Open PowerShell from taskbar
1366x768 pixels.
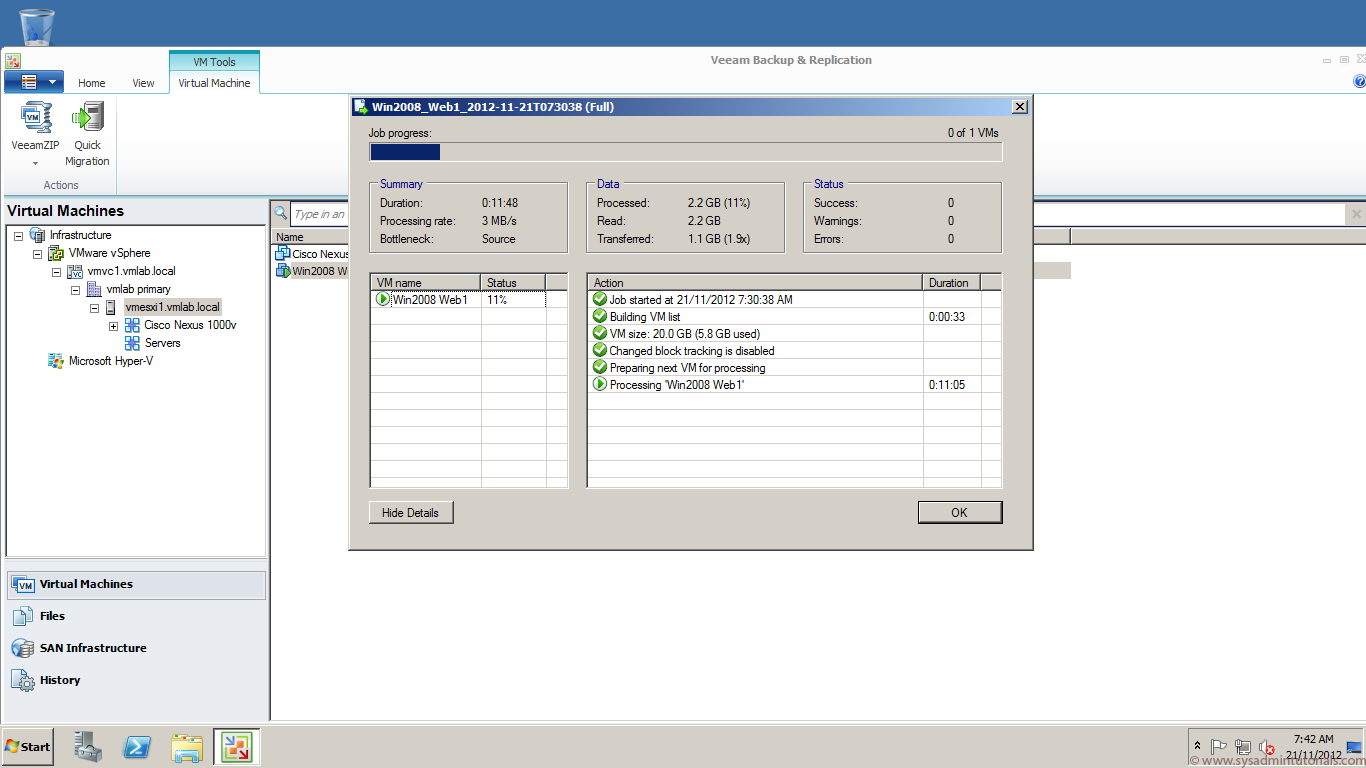(137, 747)
